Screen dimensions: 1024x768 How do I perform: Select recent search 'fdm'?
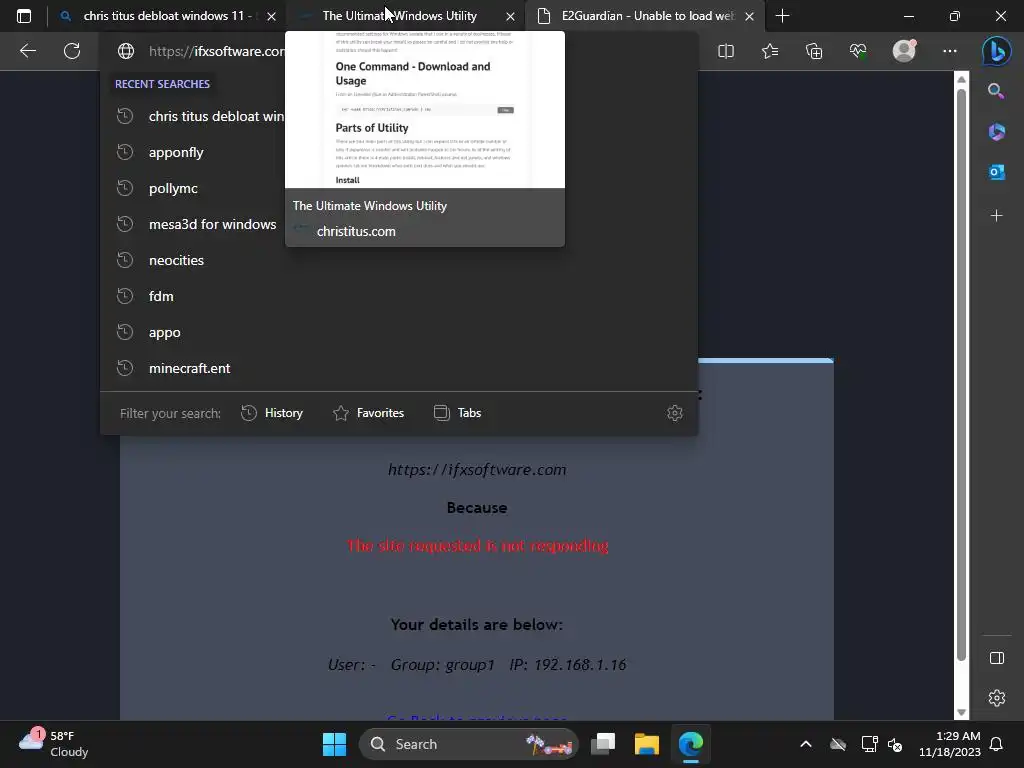pyautogui.click(x=398, y=296)
